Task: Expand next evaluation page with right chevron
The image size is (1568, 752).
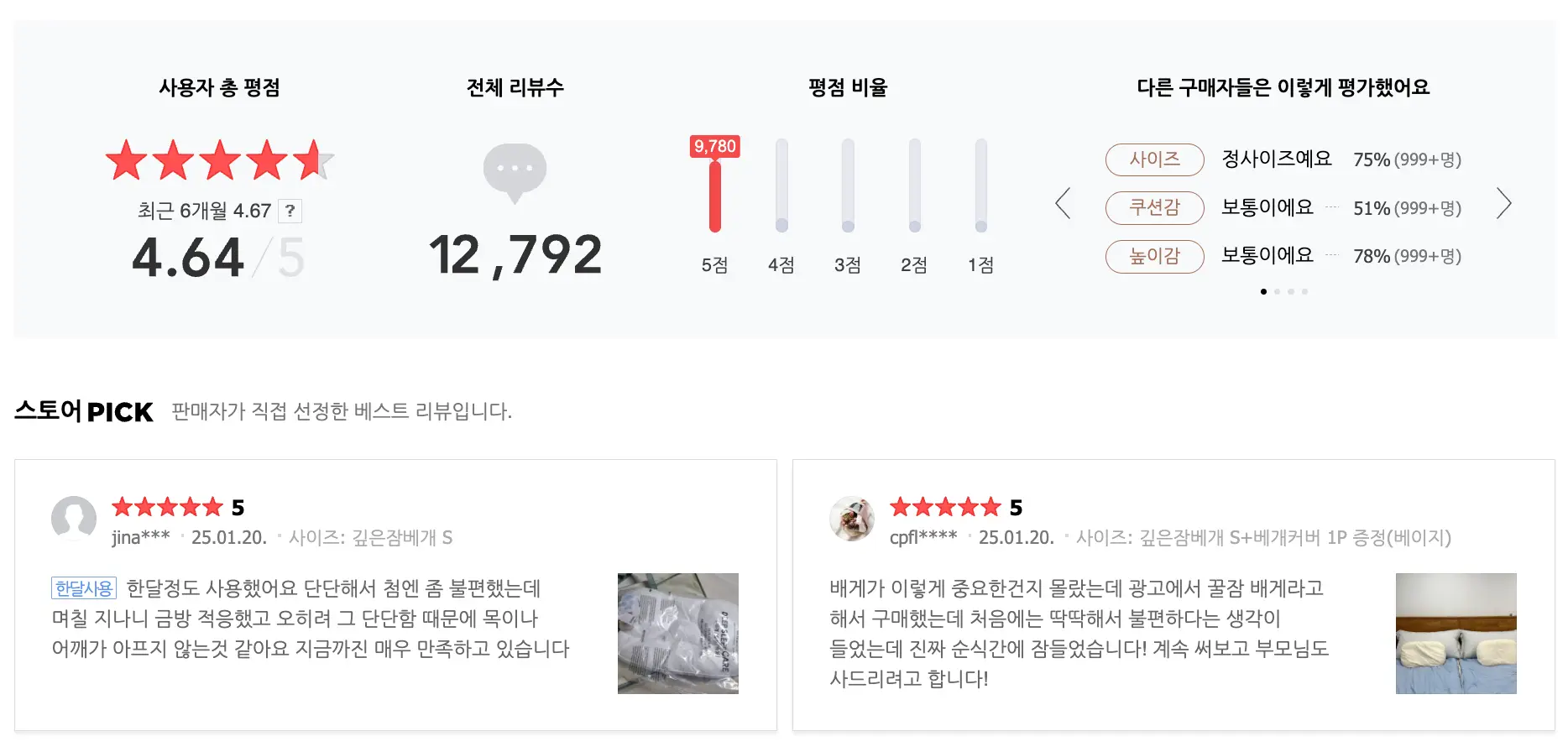Action: 1504,204
